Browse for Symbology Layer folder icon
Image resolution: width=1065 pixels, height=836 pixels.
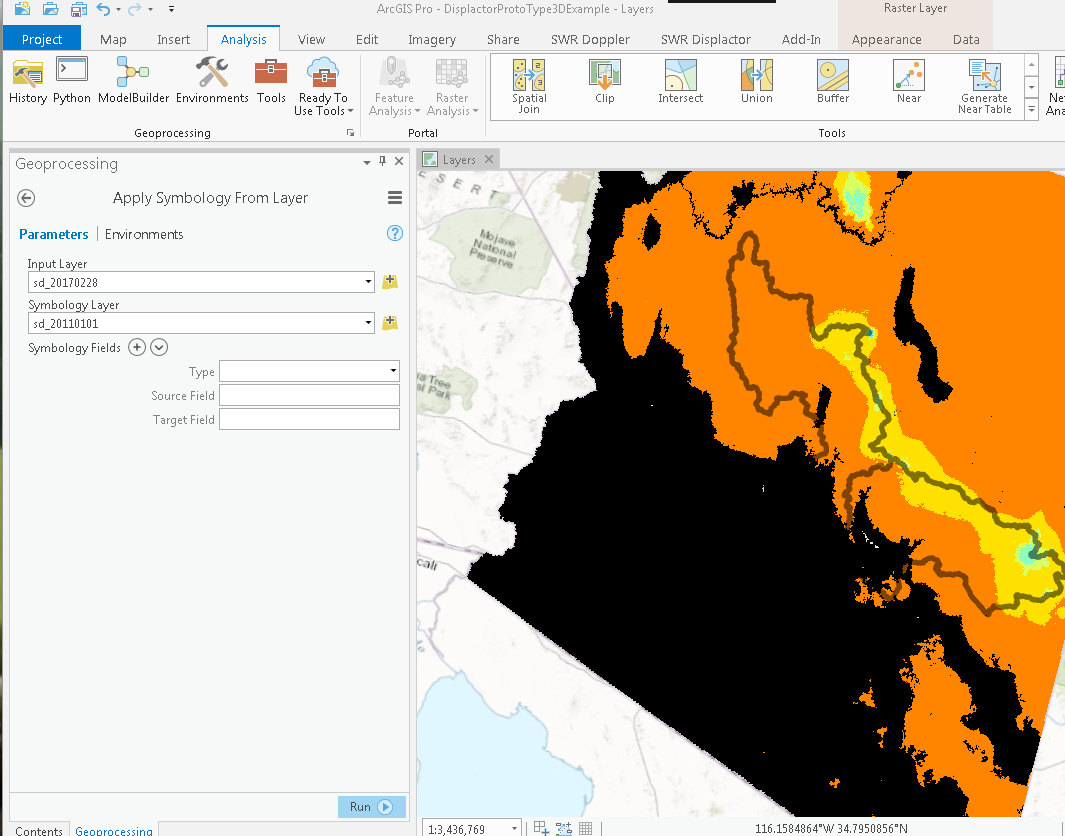point(390,323)
